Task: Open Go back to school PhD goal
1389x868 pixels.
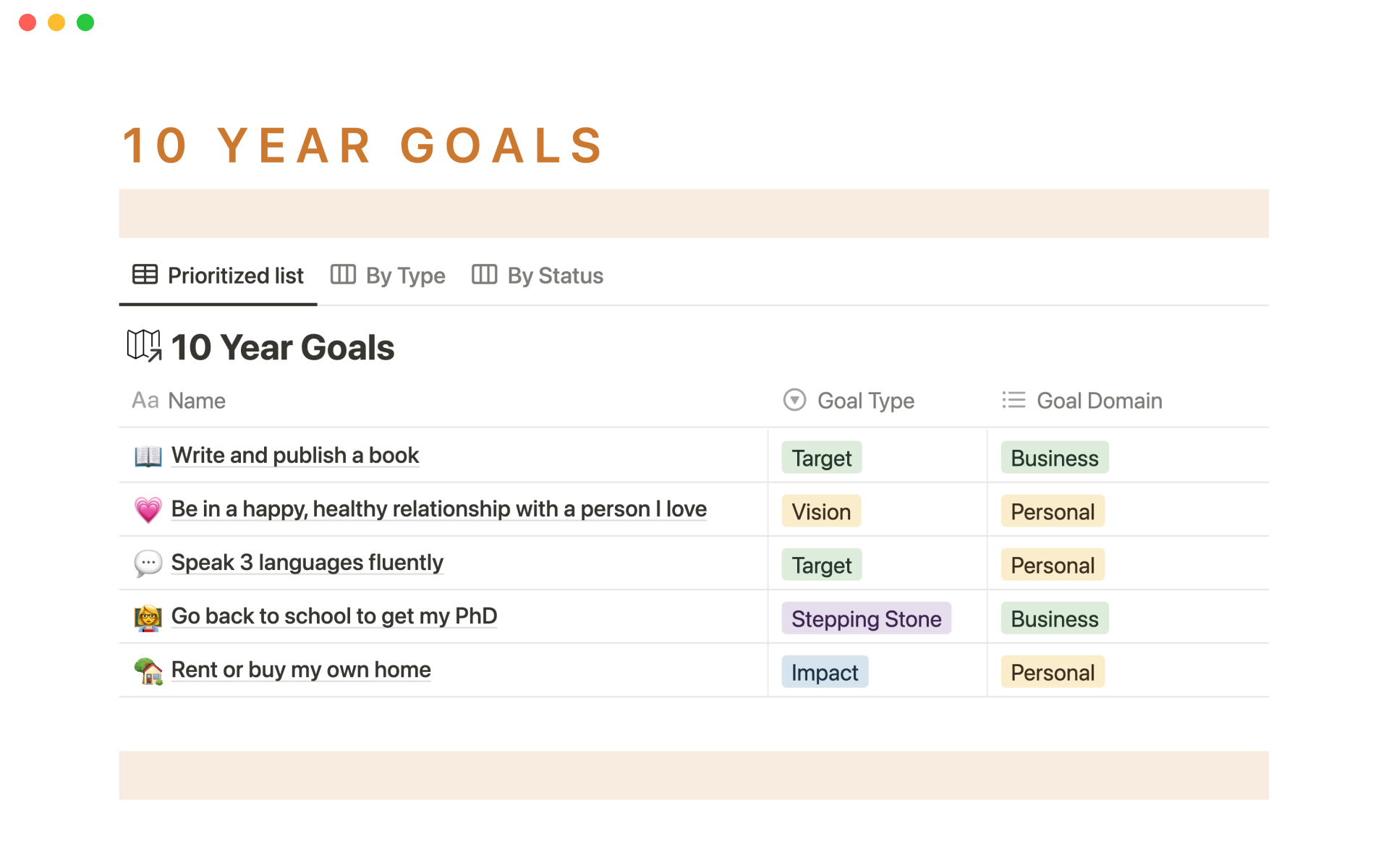Action: [334, 616]
